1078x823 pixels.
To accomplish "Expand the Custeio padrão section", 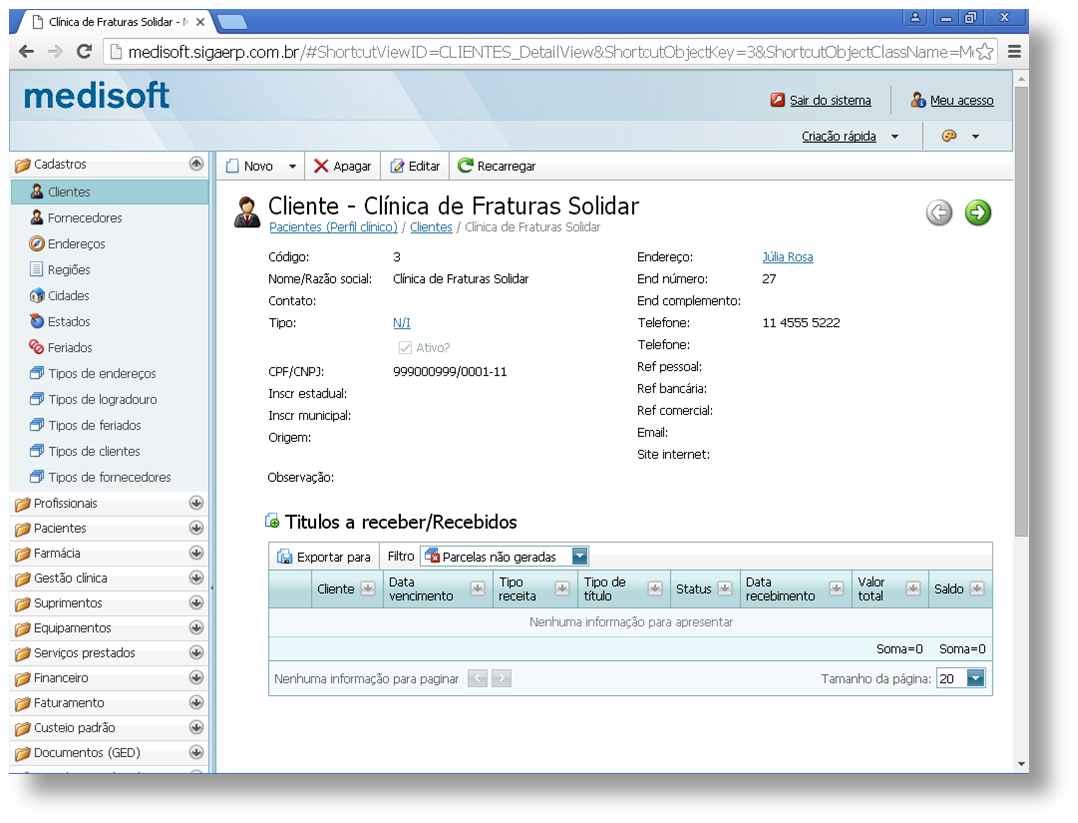I will [x=196, y=727].
